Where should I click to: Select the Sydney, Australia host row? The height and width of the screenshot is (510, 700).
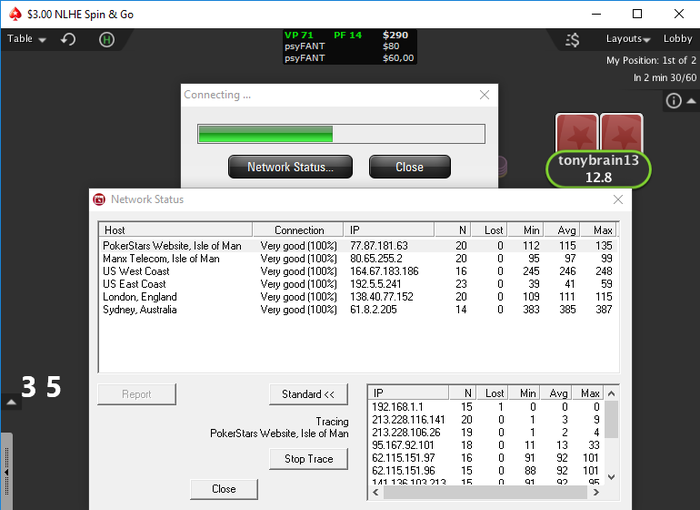click(x=358, y=309)
